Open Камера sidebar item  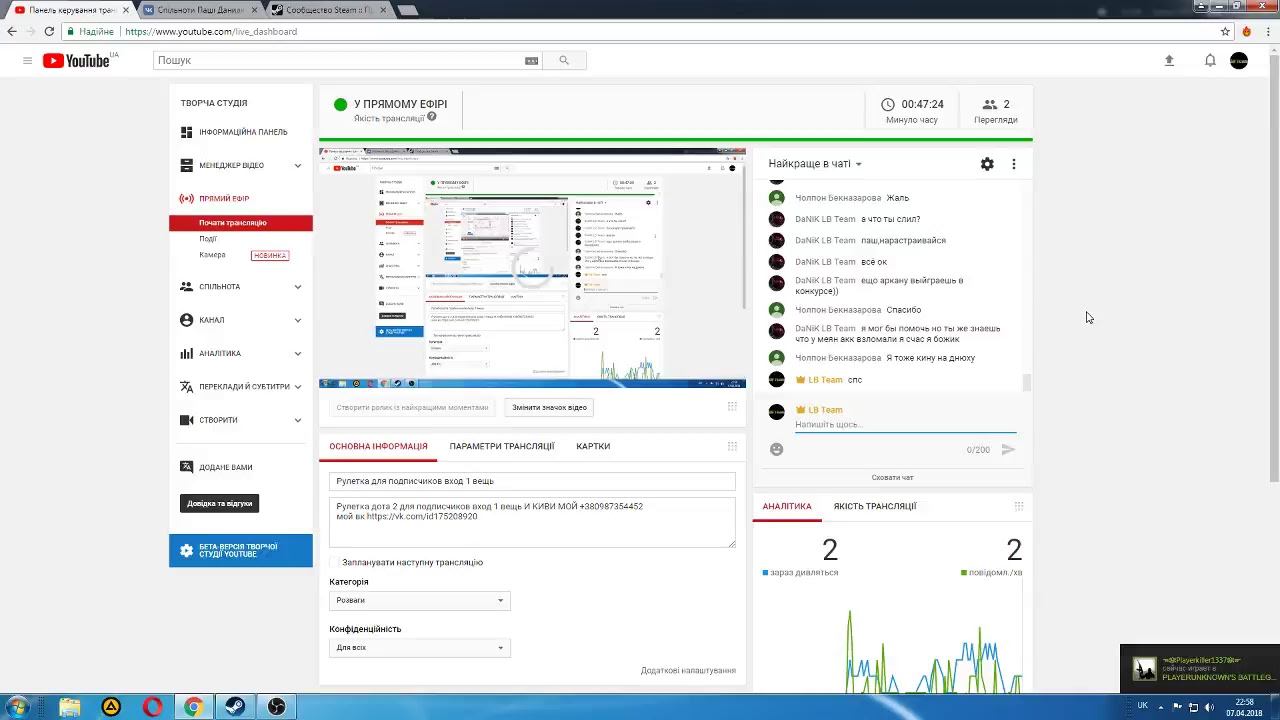point(212,255)
